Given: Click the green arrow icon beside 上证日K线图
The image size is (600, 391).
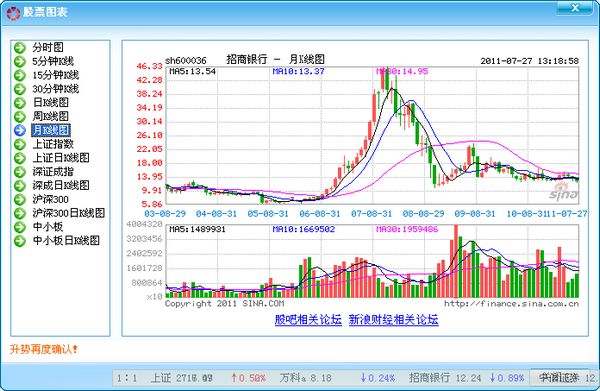Looking at the screenshot, I should pos(20,158).
